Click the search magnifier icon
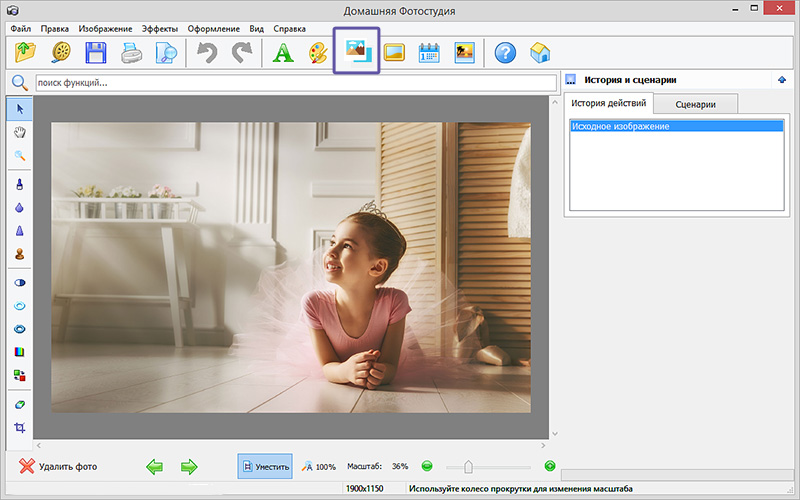Image resolution: width=800 pixels, height=500 pixels. point(19,82)
